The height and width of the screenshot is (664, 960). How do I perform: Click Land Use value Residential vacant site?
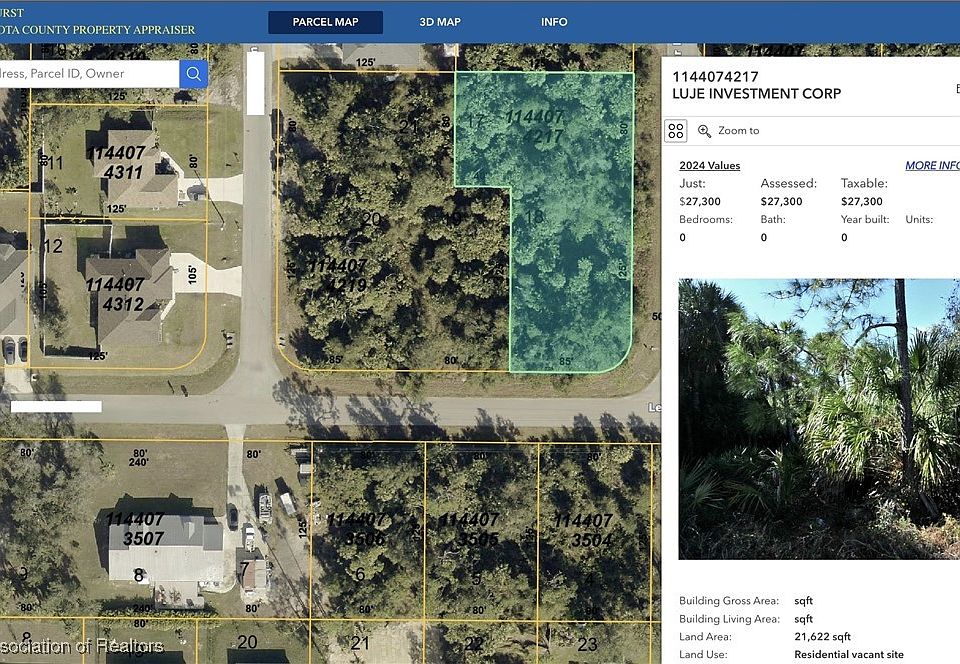click(849, 655)
